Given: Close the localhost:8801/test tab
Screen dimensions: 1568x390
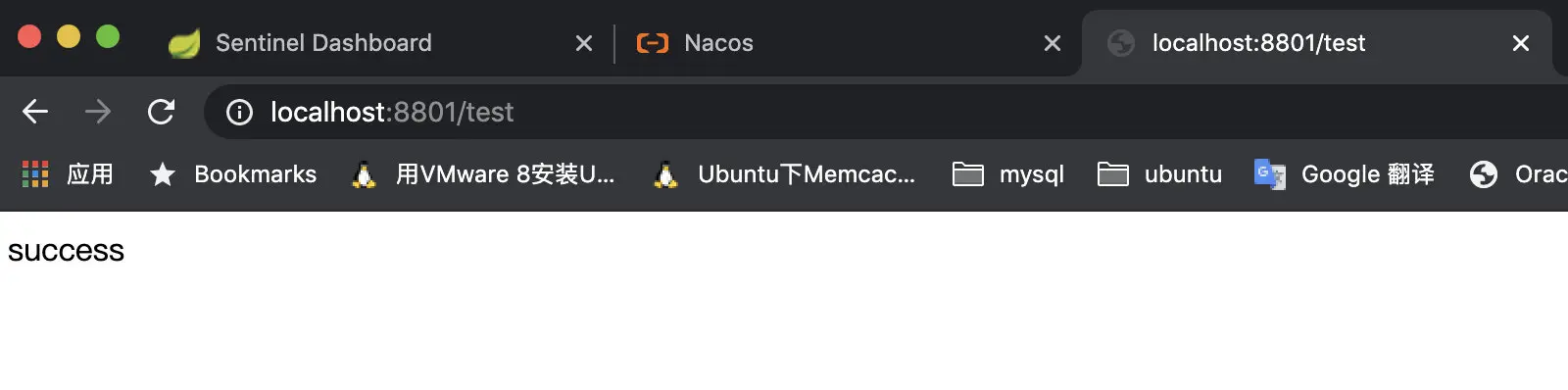Looking at the screenshot, I should (1521, 43).
